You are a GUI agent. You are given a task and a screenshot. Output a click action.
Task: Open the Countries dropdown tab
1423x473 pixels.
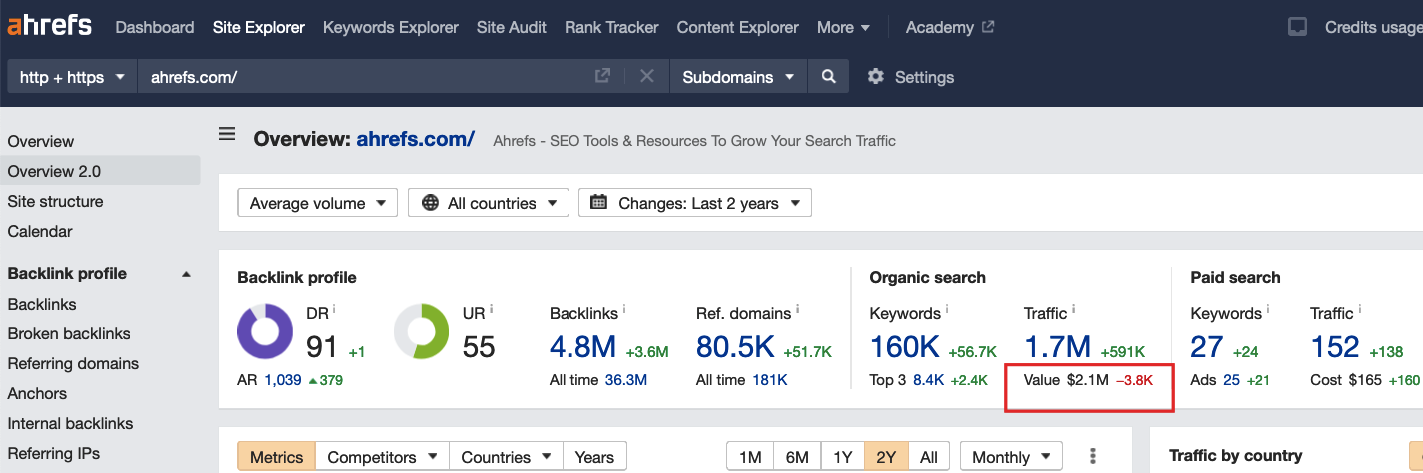tap(506, 457)
